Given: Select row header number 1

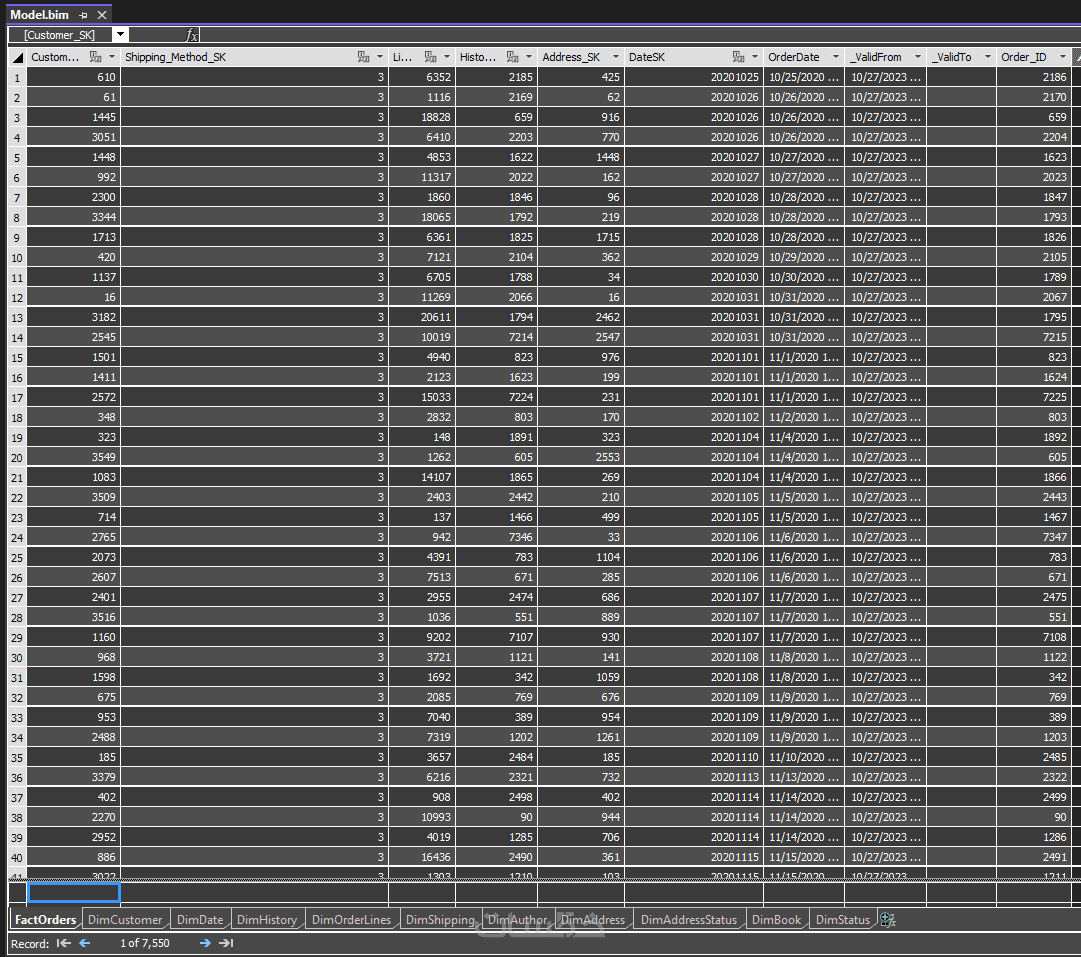Looking at the screenshot, I should tap(17, 78).
